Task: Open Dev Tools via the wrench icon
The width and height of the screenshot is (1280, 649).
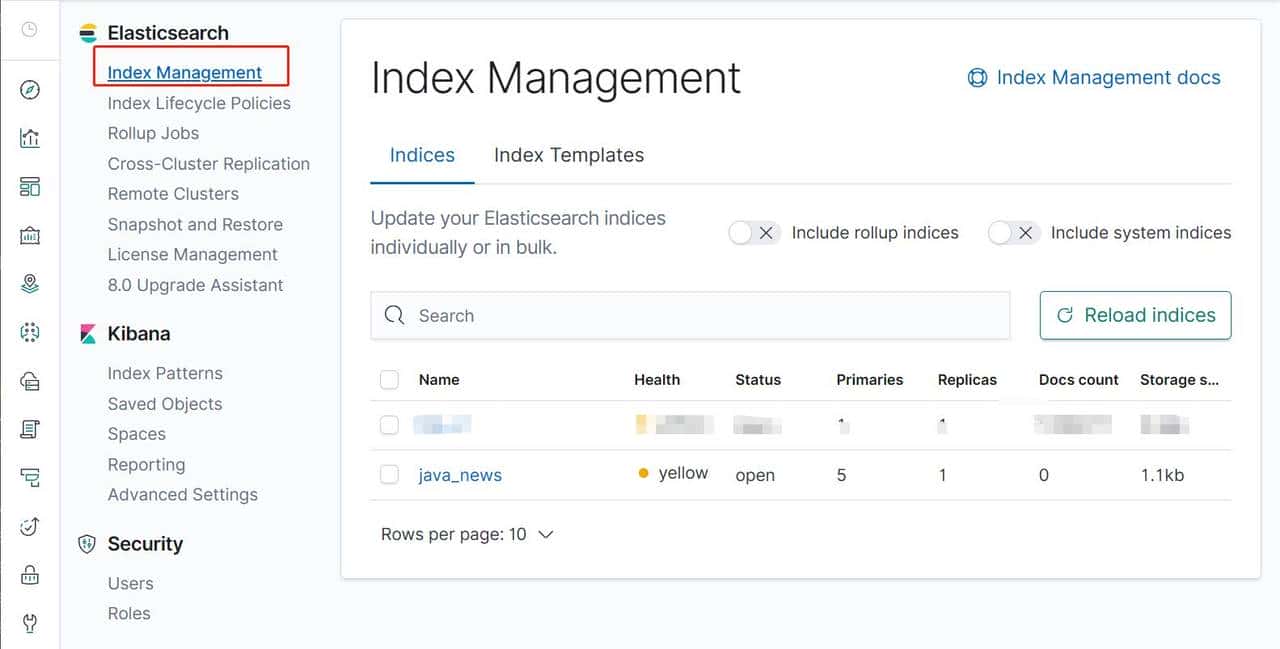Action: click(30, 624)
